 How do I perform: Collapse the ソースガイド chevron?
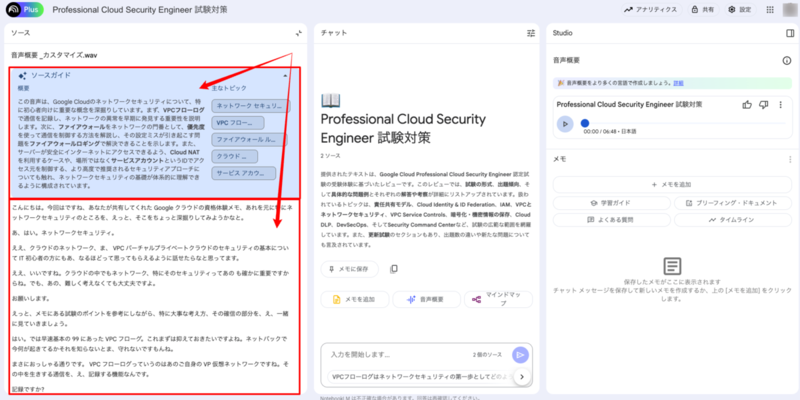pyautogui.click(x=285, y=76)
